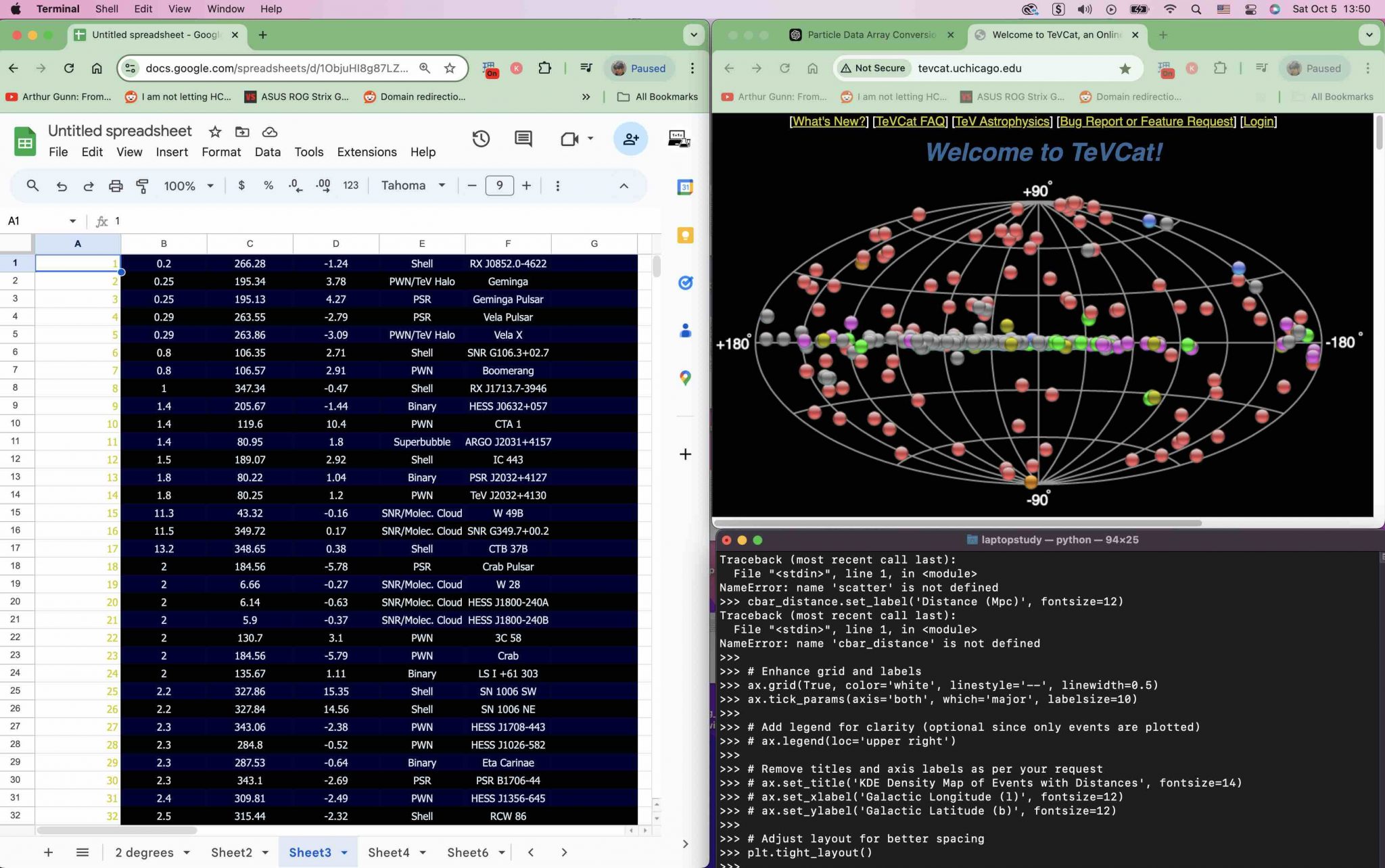Image resolution: width=1385 pixels, height=868 pixels.
Task: Collapse the Sheets toolbar with up chevron
Action: coord(624,186)
